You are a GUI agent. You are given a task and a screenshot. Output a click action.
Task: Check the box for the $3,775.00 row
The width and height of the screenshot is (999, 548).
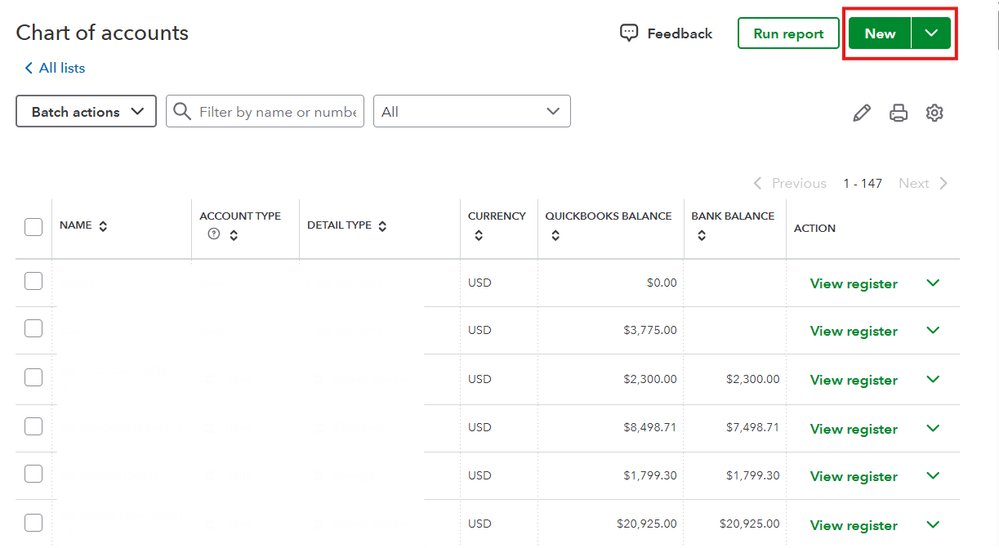(x=33, y=329)
